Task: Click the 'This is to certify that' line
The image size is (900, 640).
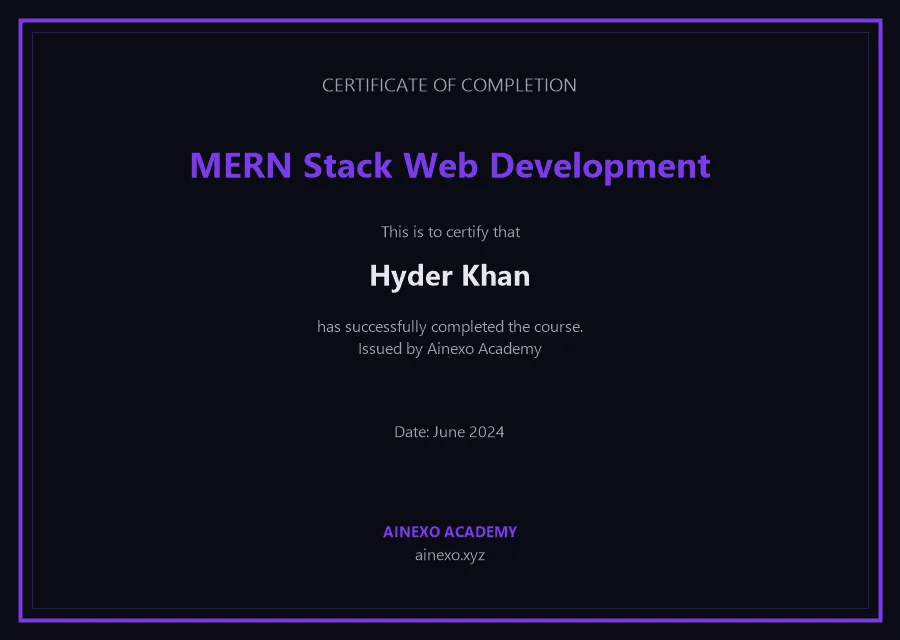Action: pos(450,232)
